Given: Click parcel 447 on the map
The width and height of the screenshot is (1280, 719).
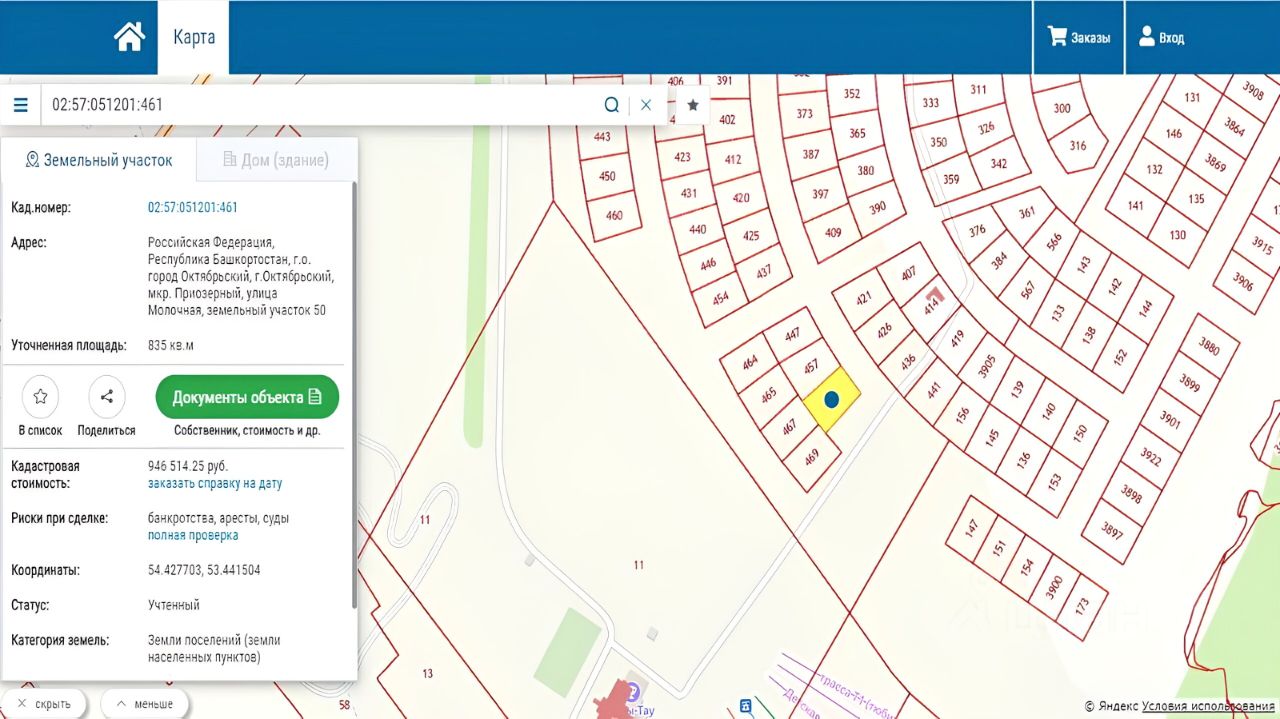Looking at the screenshot, I should point(793,334).
